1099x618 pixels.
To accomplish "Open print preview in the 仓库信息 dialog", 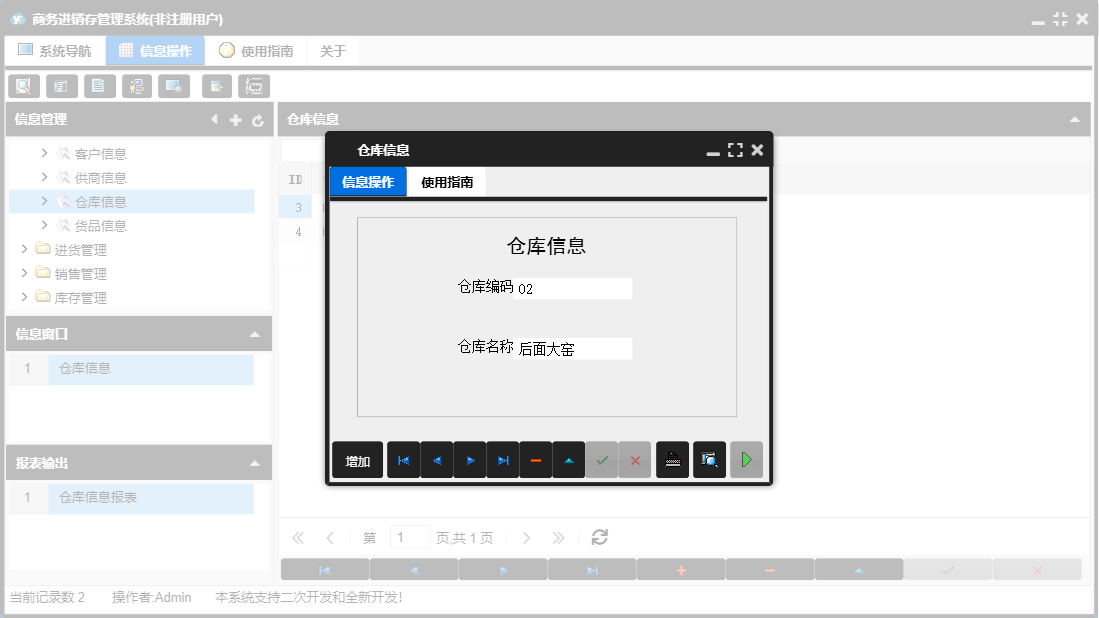I will (709, 460).
